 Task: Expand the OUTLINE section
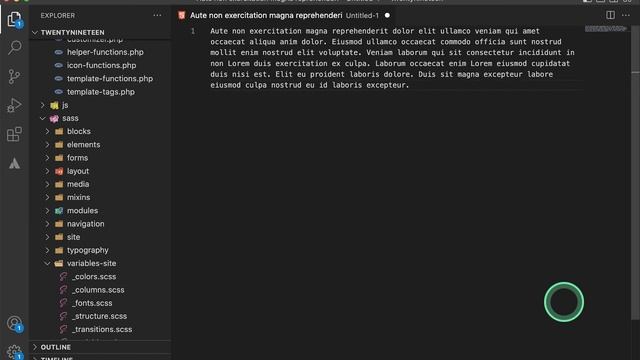(35, 347)
